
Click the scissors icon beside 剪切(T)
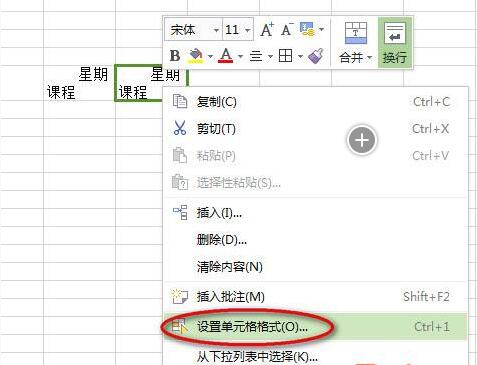[x=180, y=128]
